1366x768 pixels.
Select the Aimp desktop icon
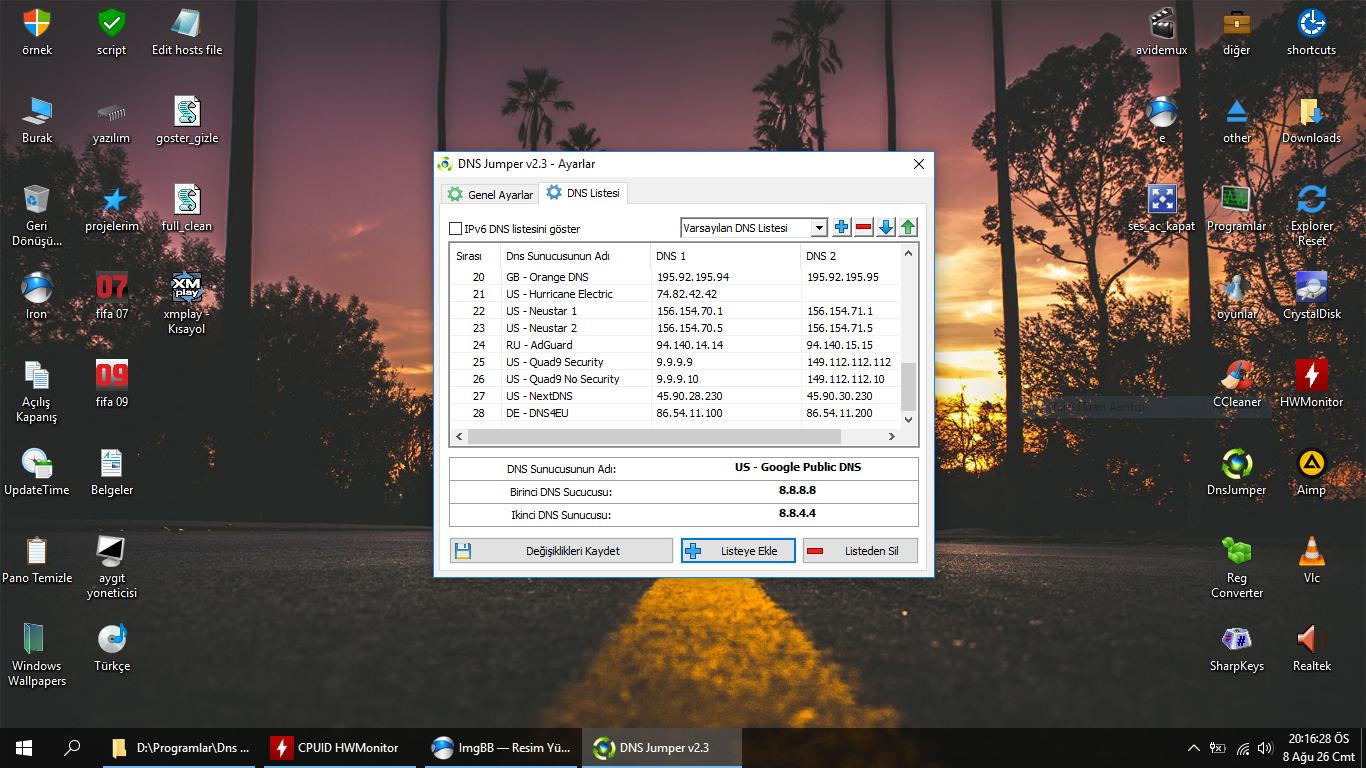[1311, 472]
